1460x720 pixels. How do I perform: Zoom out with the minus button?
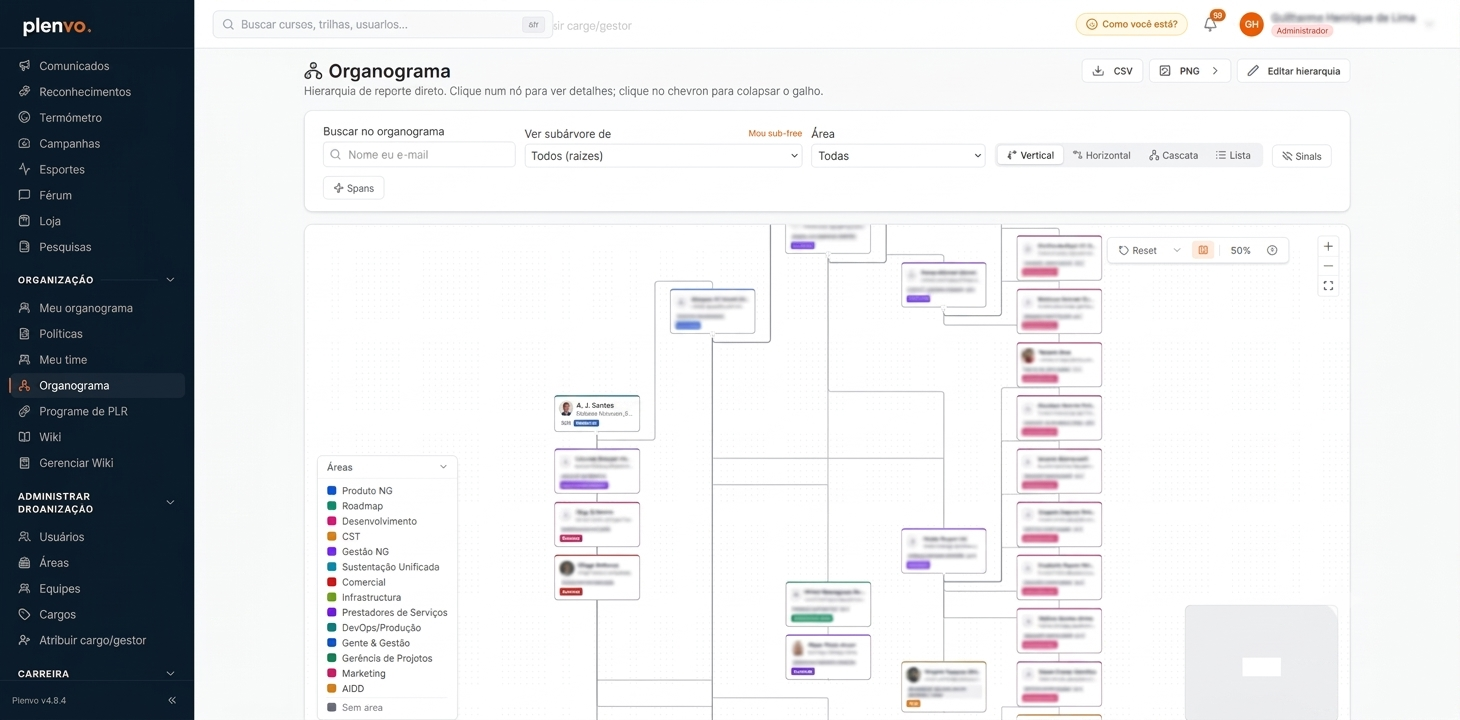pos(1328,266)
